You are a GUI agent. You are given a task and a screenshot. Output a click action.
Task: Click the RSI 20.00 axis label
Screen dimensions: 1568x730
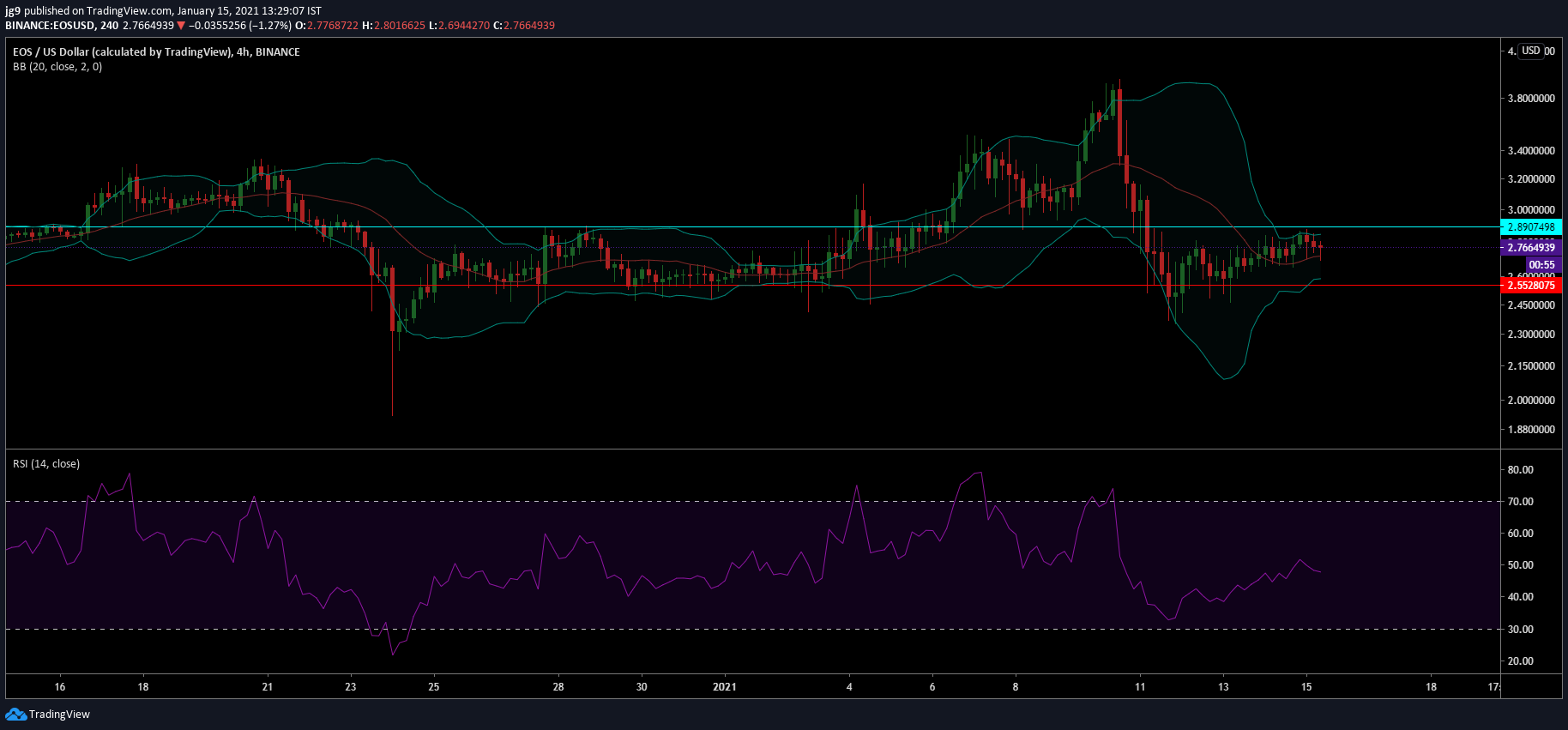pos(1520,661)
